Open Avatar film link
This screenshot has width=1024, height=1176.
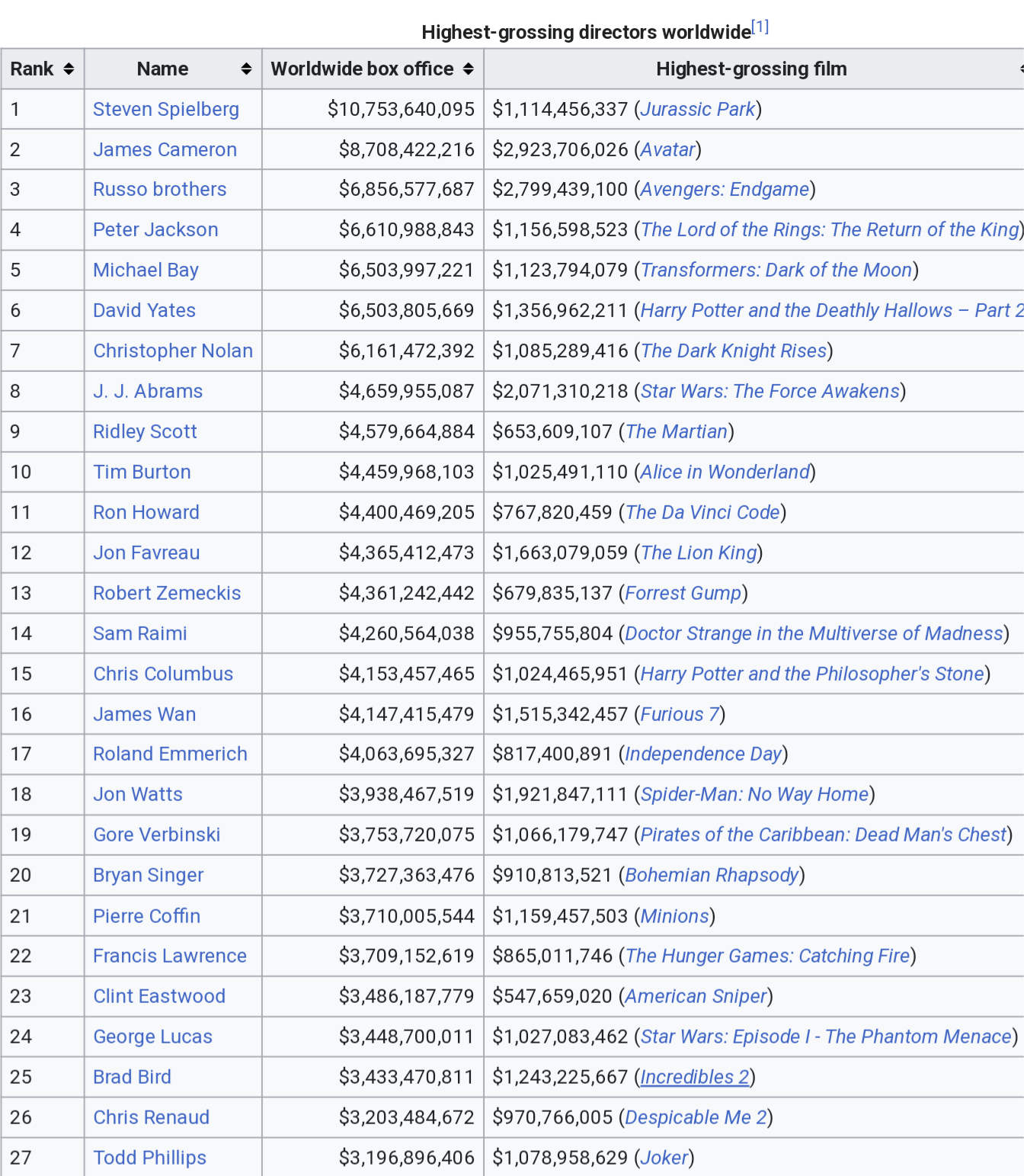(668, 150)
